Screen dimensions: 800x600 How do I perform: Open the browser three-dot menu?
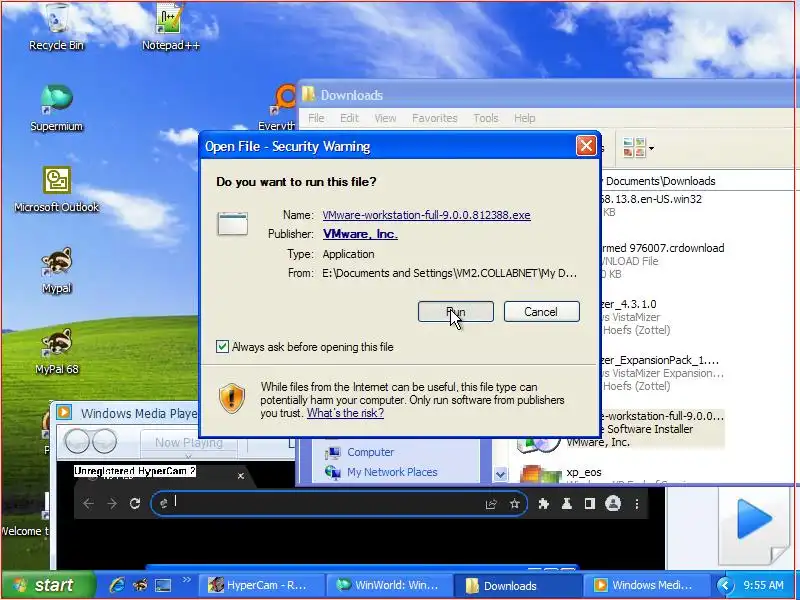pos(637,504)
